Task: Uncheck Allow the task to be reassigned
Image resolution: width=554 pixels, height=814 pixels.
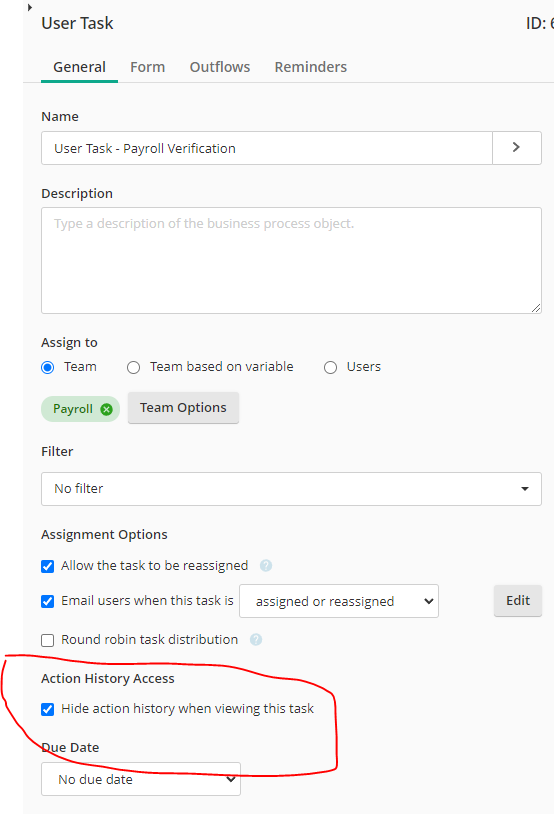Action: click(48, 566)
